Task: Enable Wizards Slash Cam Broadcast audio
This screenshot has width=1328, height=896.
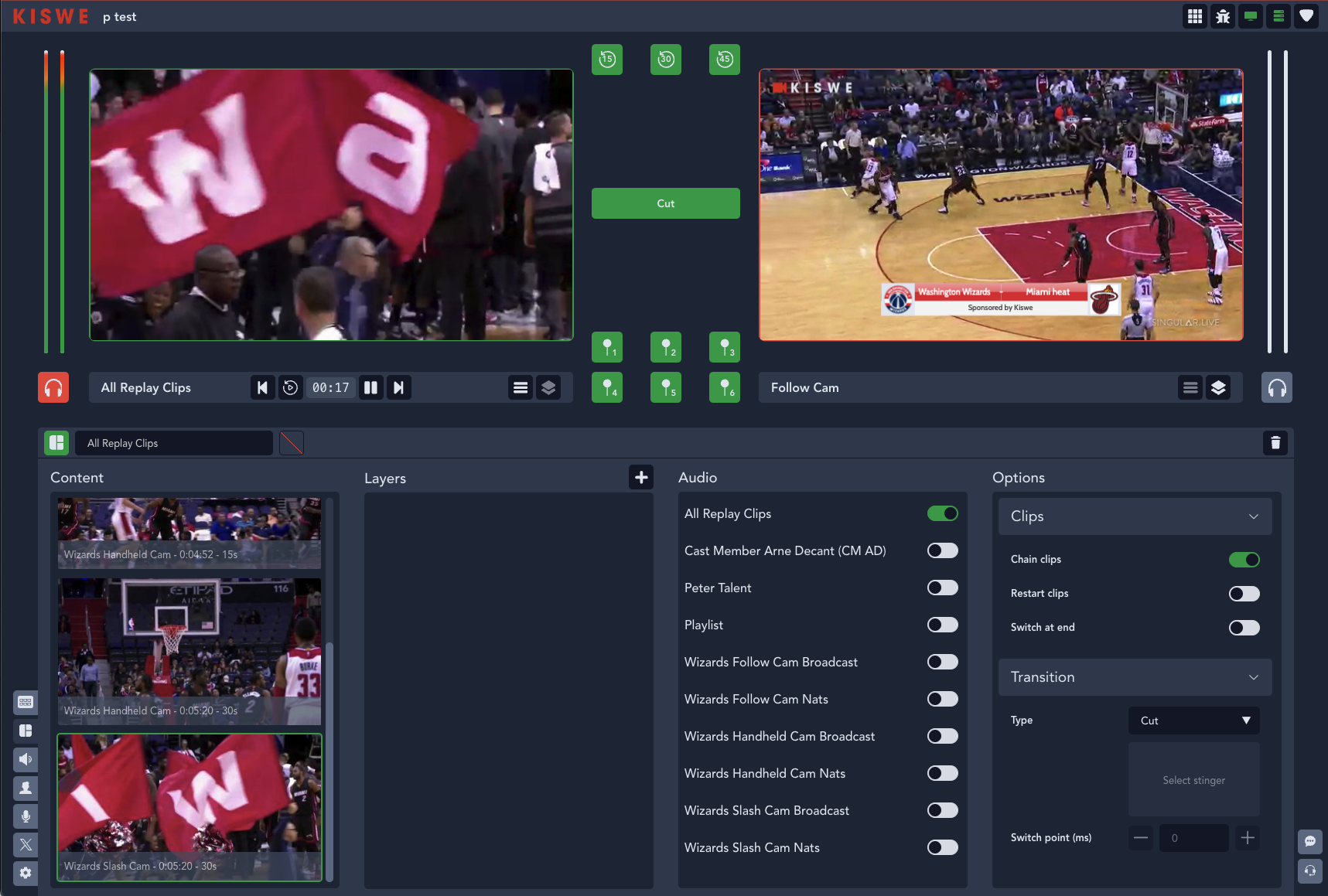Action: point(943,810)
